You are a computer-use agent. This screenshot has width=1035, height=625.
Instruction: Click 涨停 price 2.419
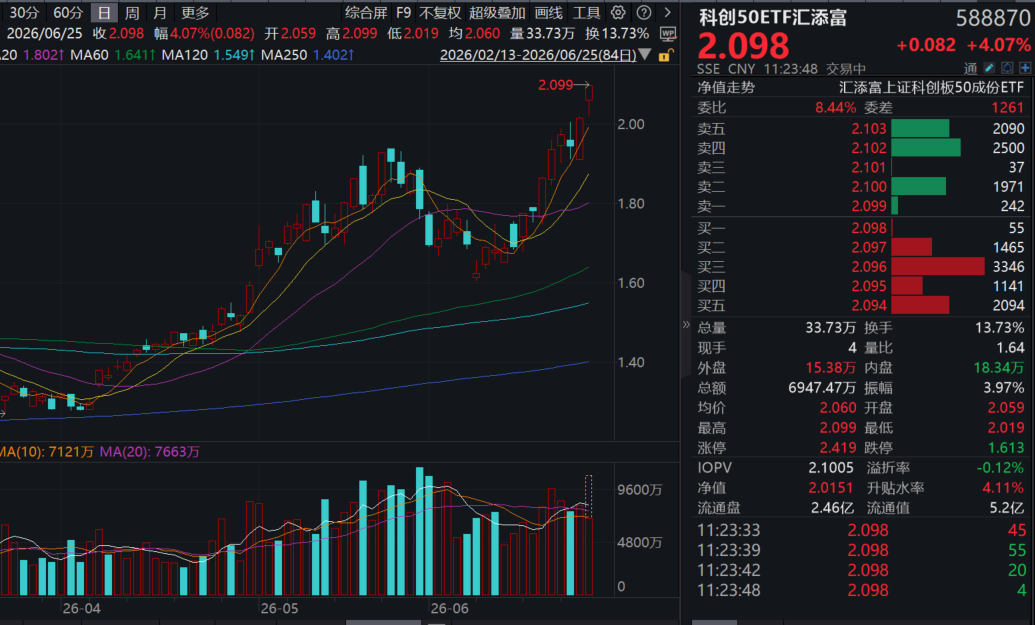point(838,448)
